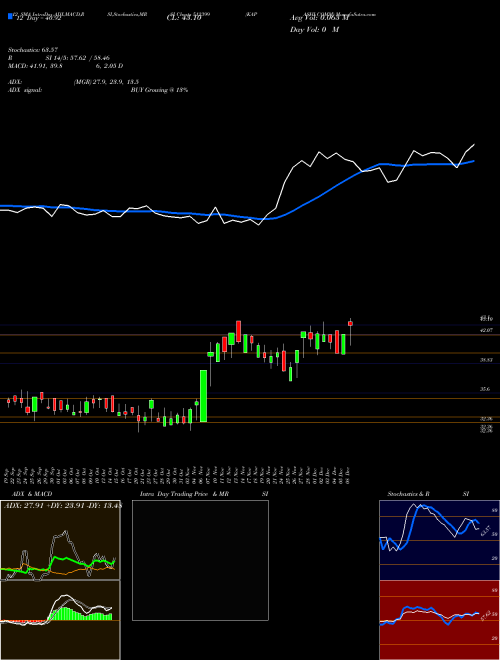Click the 'SI 14/3: 57.62 / 58.46' reading
This screenshot has height=660, width=500.
(x=77, y=58)
